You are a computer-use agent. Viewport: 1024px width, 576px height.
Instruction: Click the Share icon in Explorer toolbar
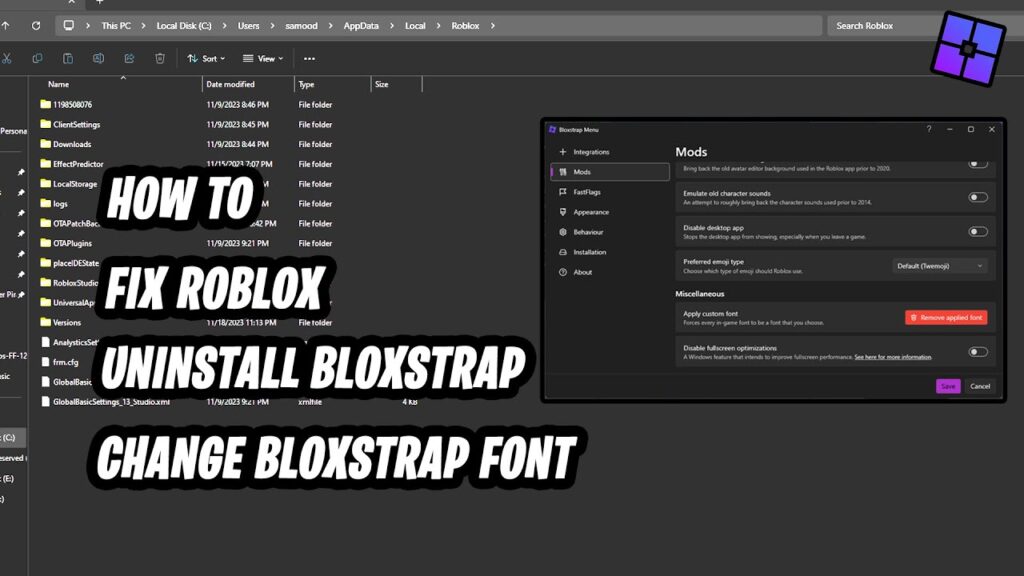click(x=129, y=59)
